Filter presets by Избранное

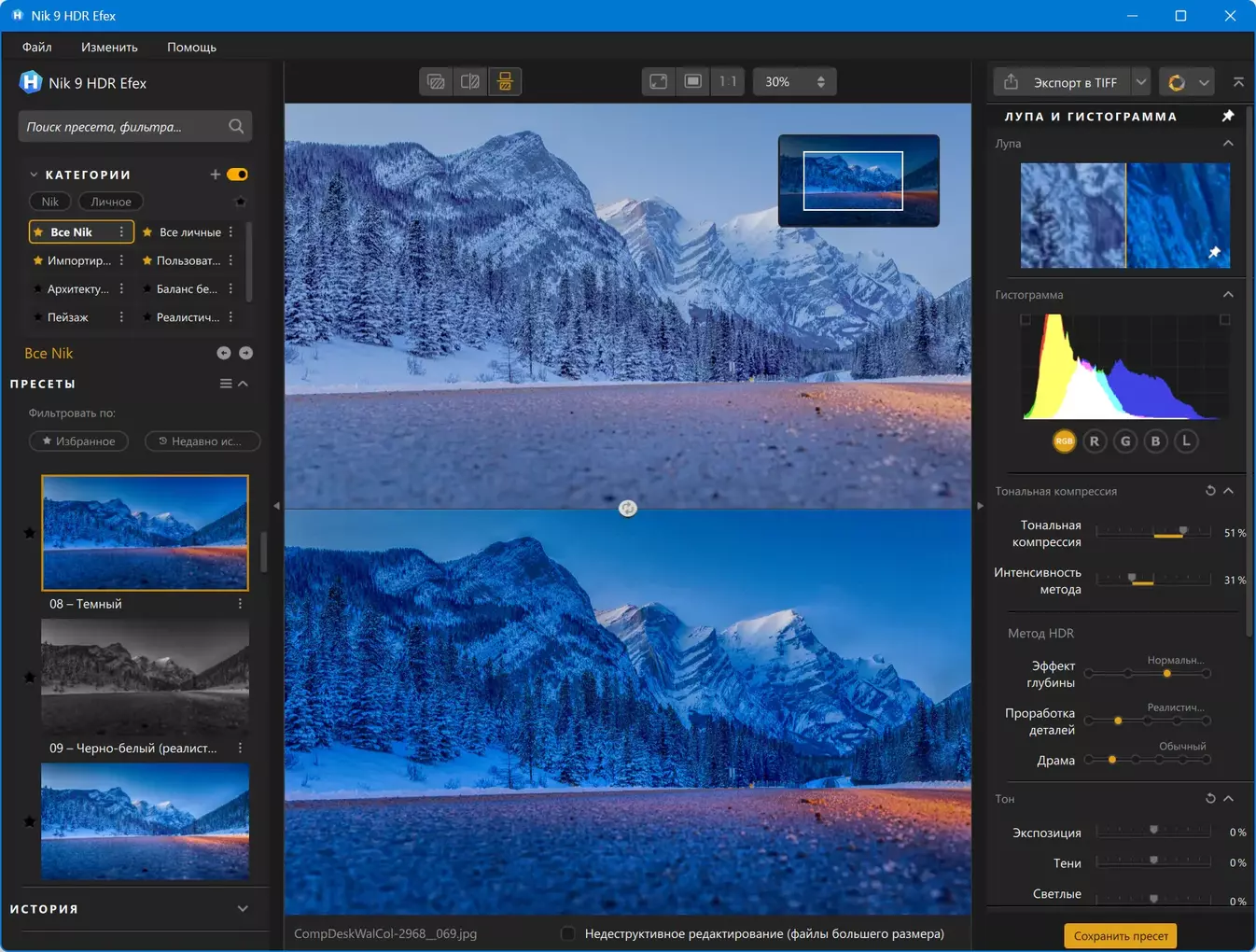click(79, 441)
